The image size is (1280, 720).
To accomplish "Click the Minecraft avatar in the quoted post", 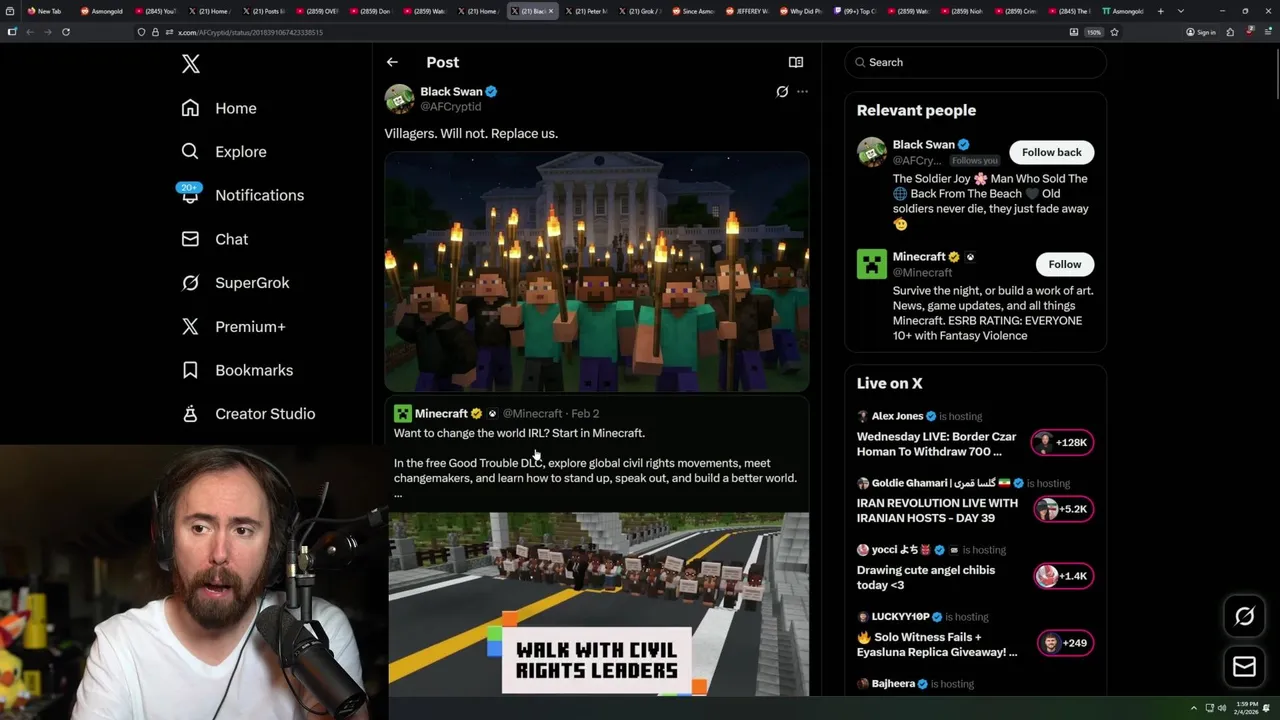I will 402,413.
